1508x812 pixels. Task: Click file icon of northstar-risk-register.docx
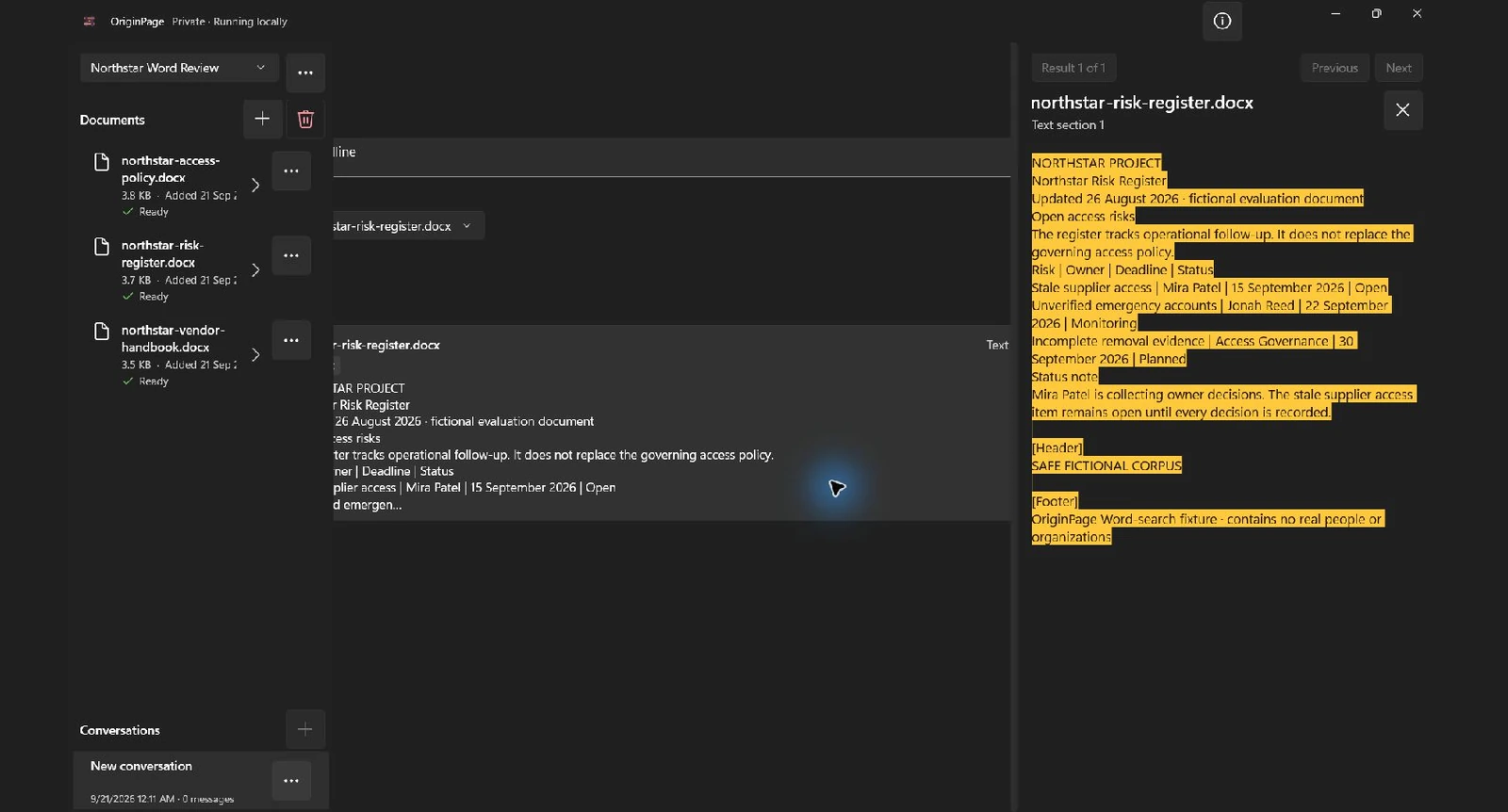(x=102, y=247)
